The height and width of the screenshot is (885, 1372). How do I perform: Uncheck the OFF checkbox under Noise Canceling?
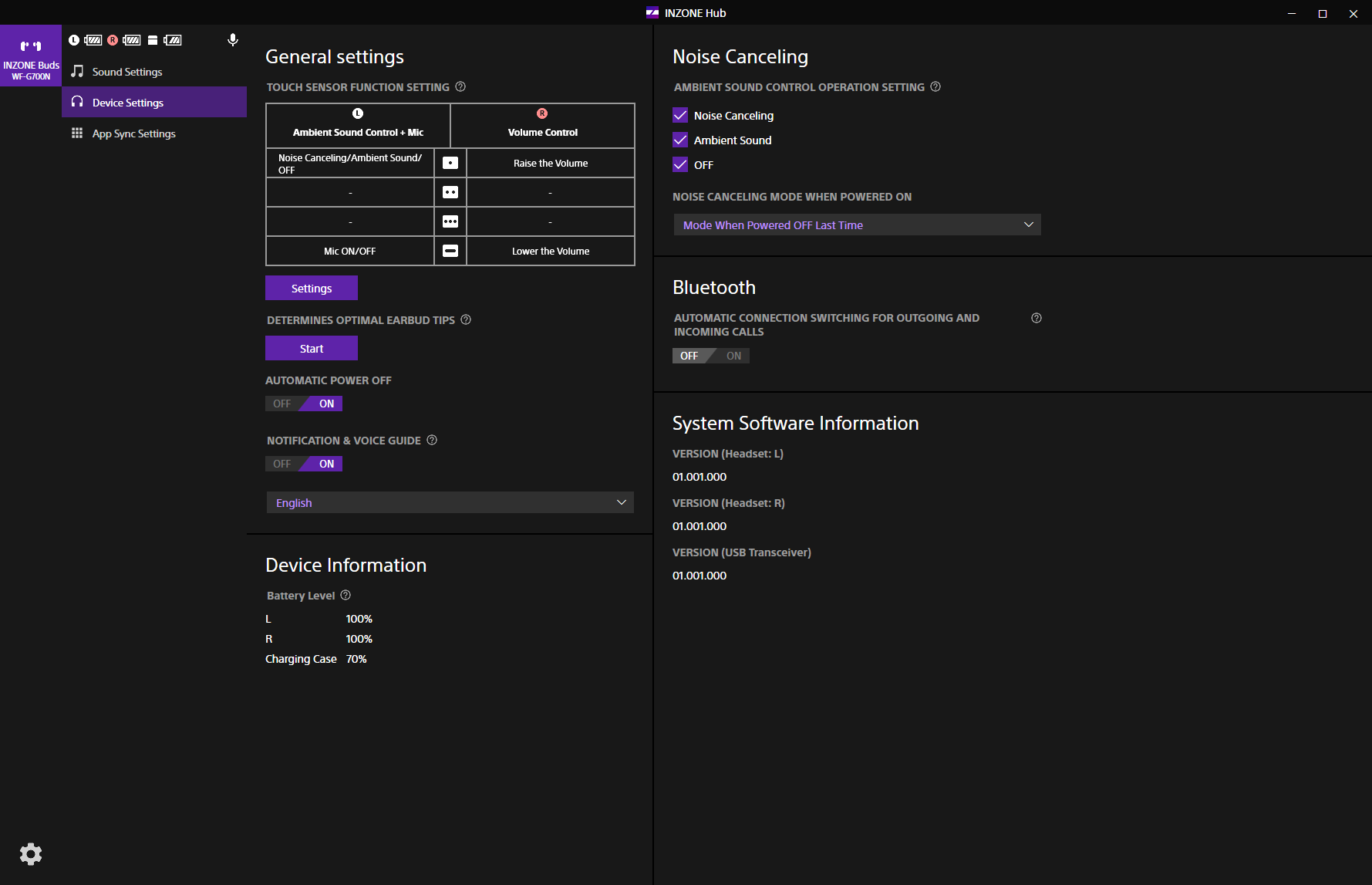pyautogui.click(x=680, y=165)
